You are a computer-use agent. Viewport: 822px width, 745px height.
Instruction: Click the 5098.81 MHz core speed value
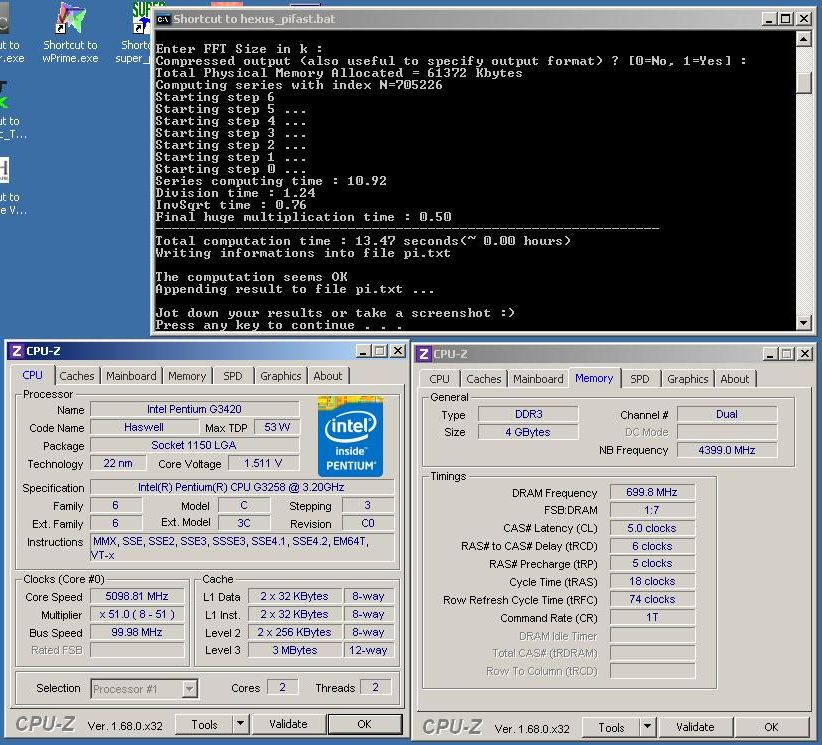(137, 596)
